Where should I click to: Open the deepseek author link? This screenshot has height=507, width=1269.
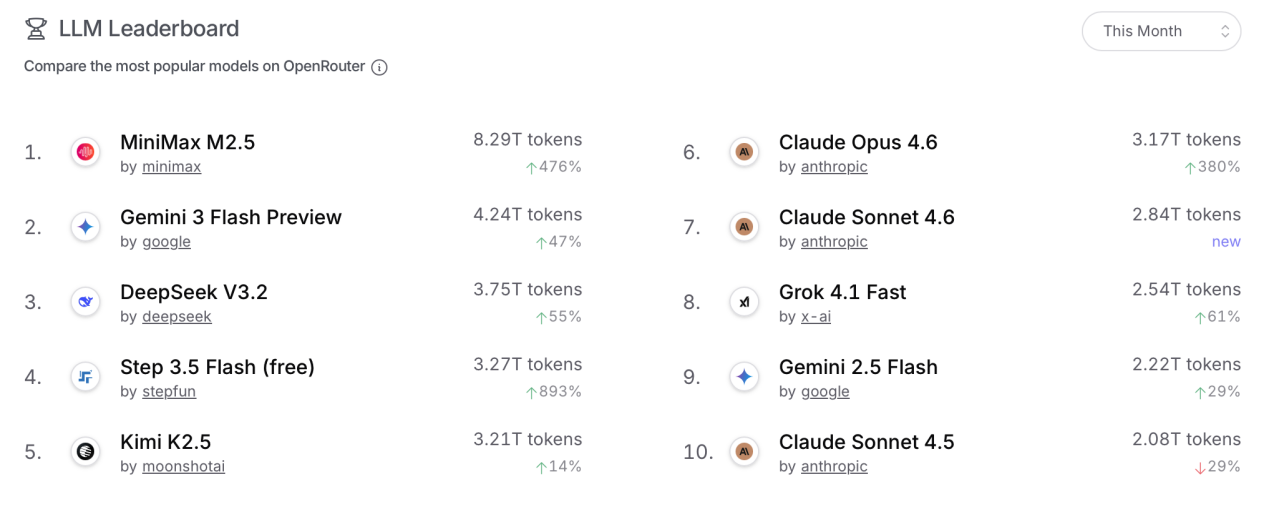point(176,317)
